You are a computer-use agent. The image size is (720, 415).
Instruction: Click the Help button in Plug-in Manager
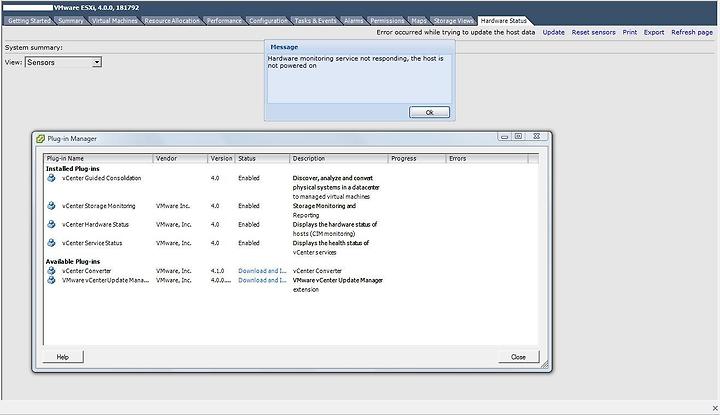[63, 357]
